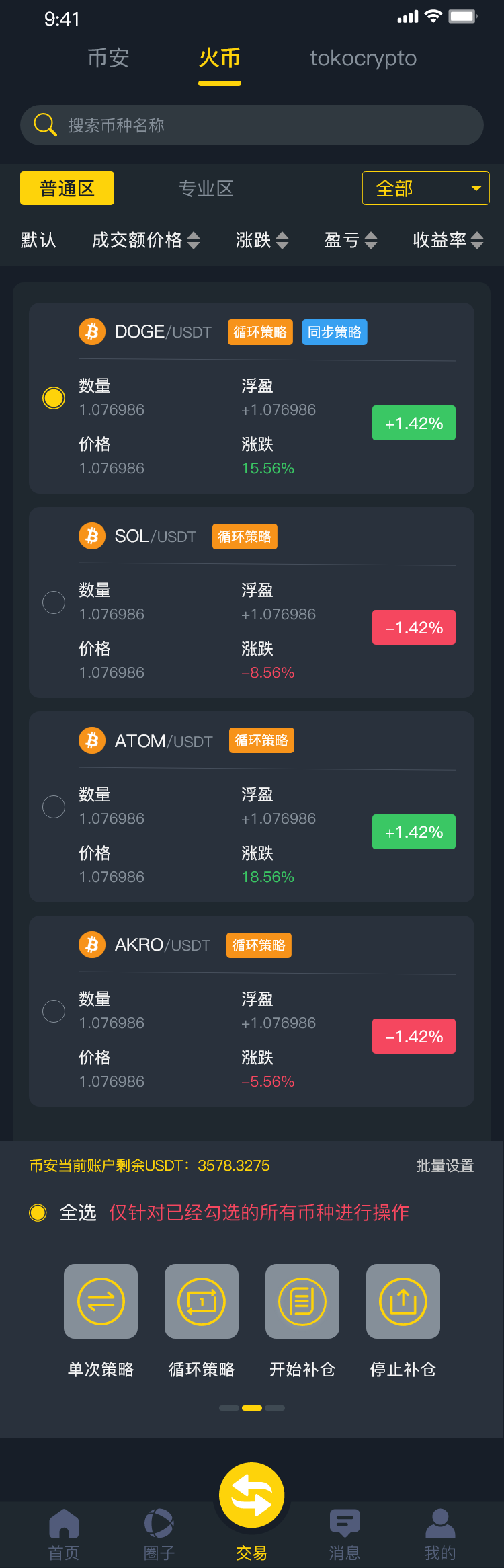Switch to the 专业区 tab
504x1568 pixels.
pos(206,188)
